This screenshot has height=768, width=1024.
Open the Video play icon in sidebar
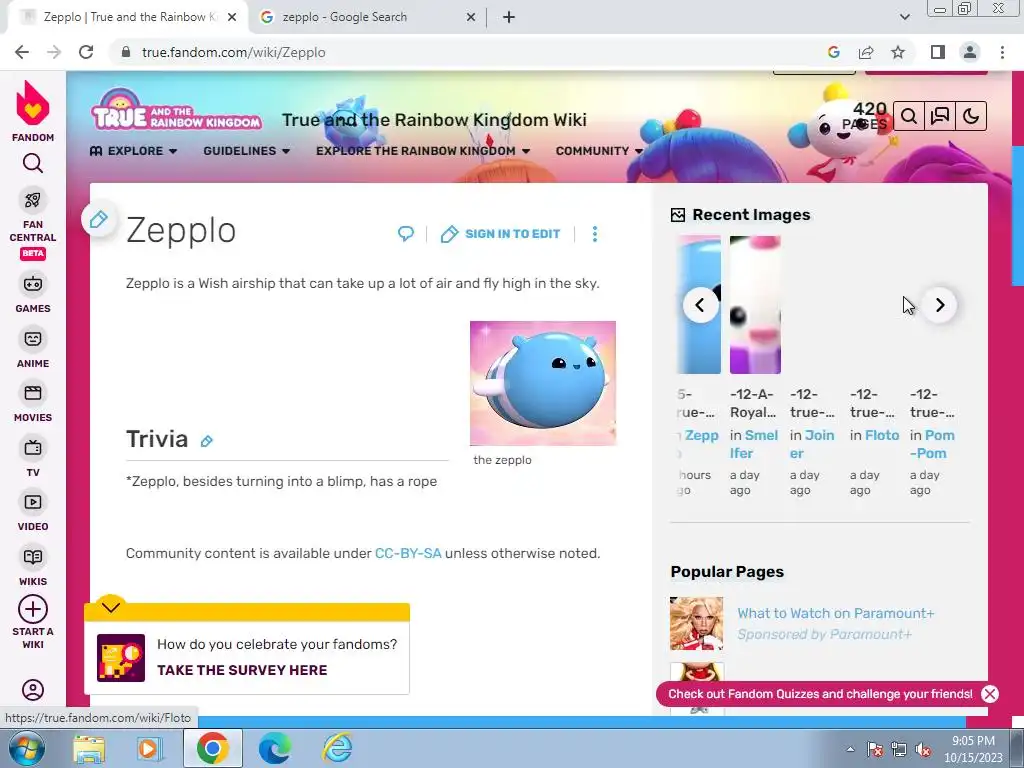33,502
